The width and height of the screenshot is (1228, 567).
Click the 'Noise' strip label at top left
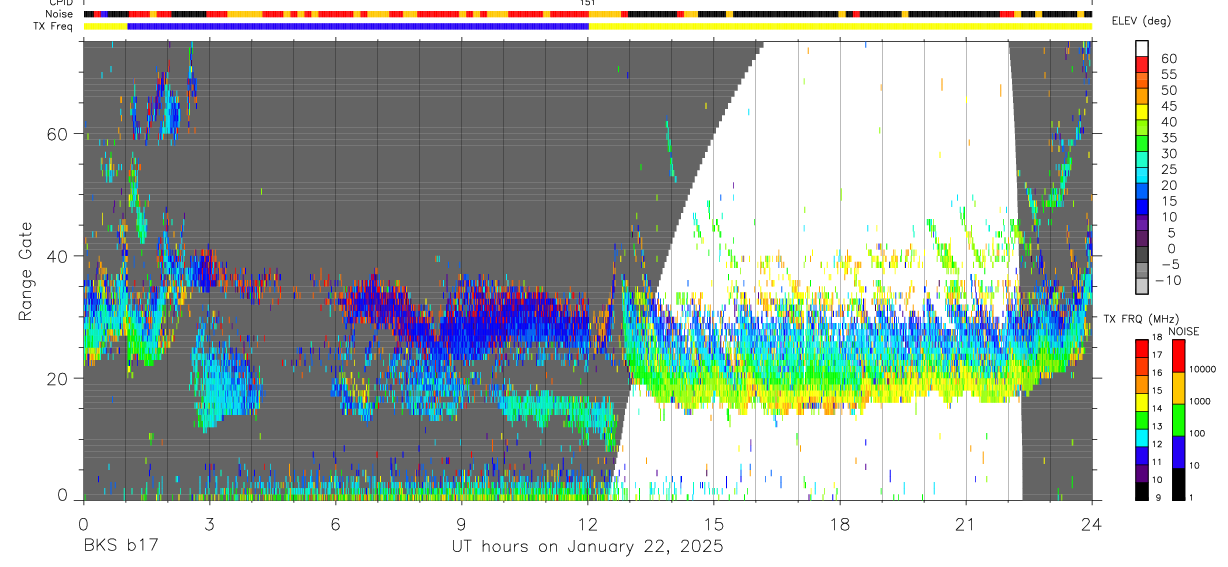(x=58, y=15)
